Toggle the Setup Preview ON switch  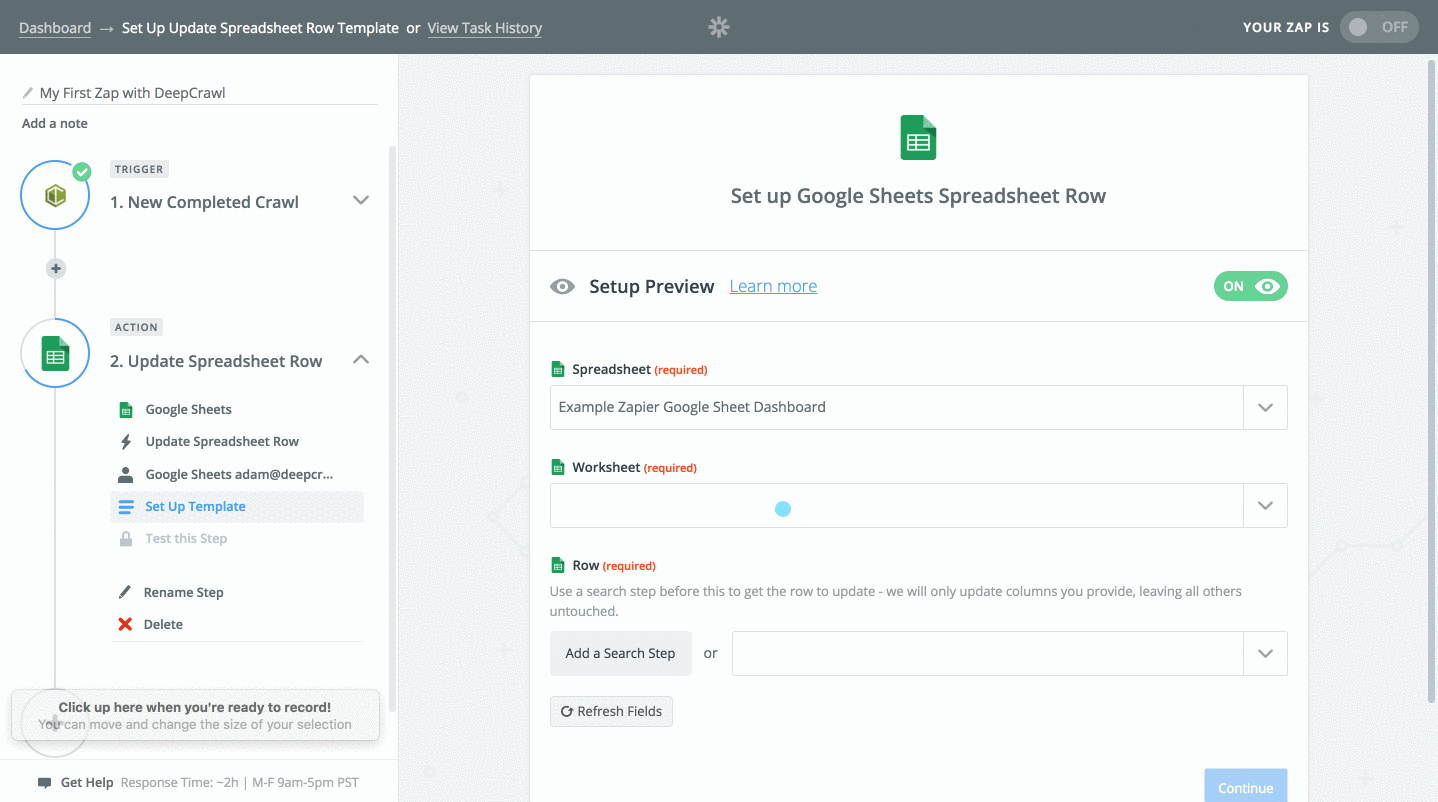point(1250,286)
